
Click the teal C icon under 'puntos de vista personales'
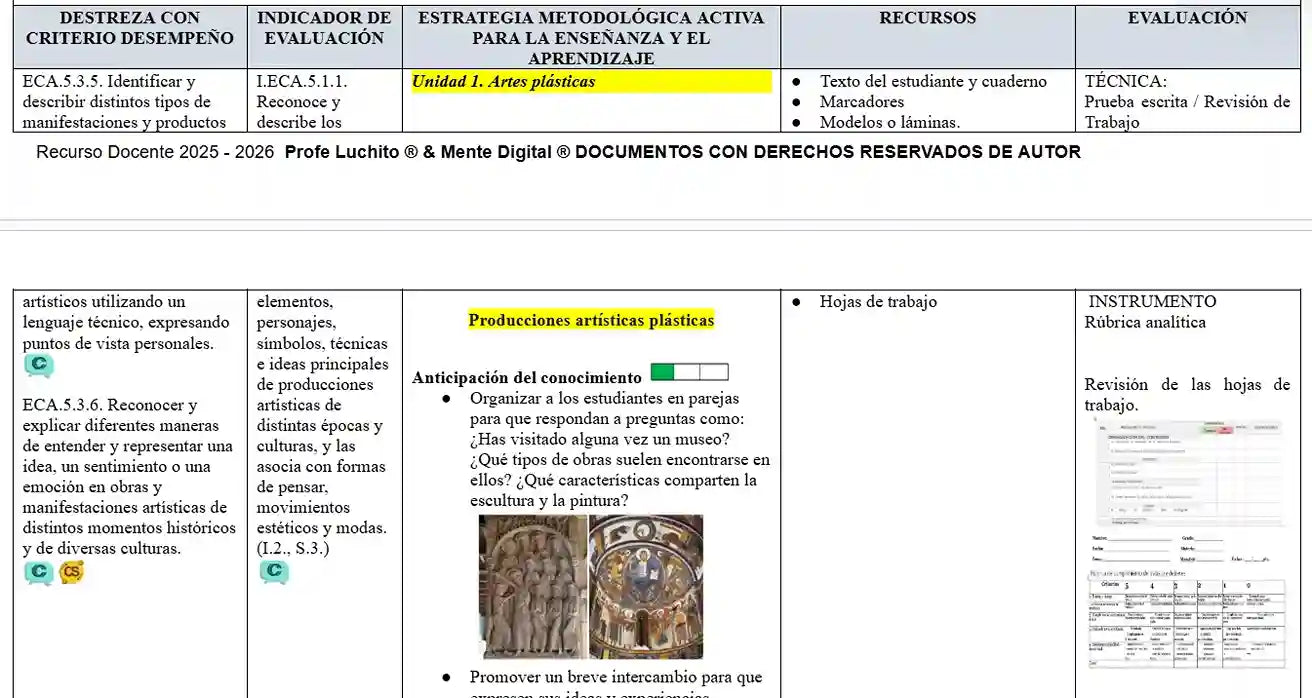(39, 367)
